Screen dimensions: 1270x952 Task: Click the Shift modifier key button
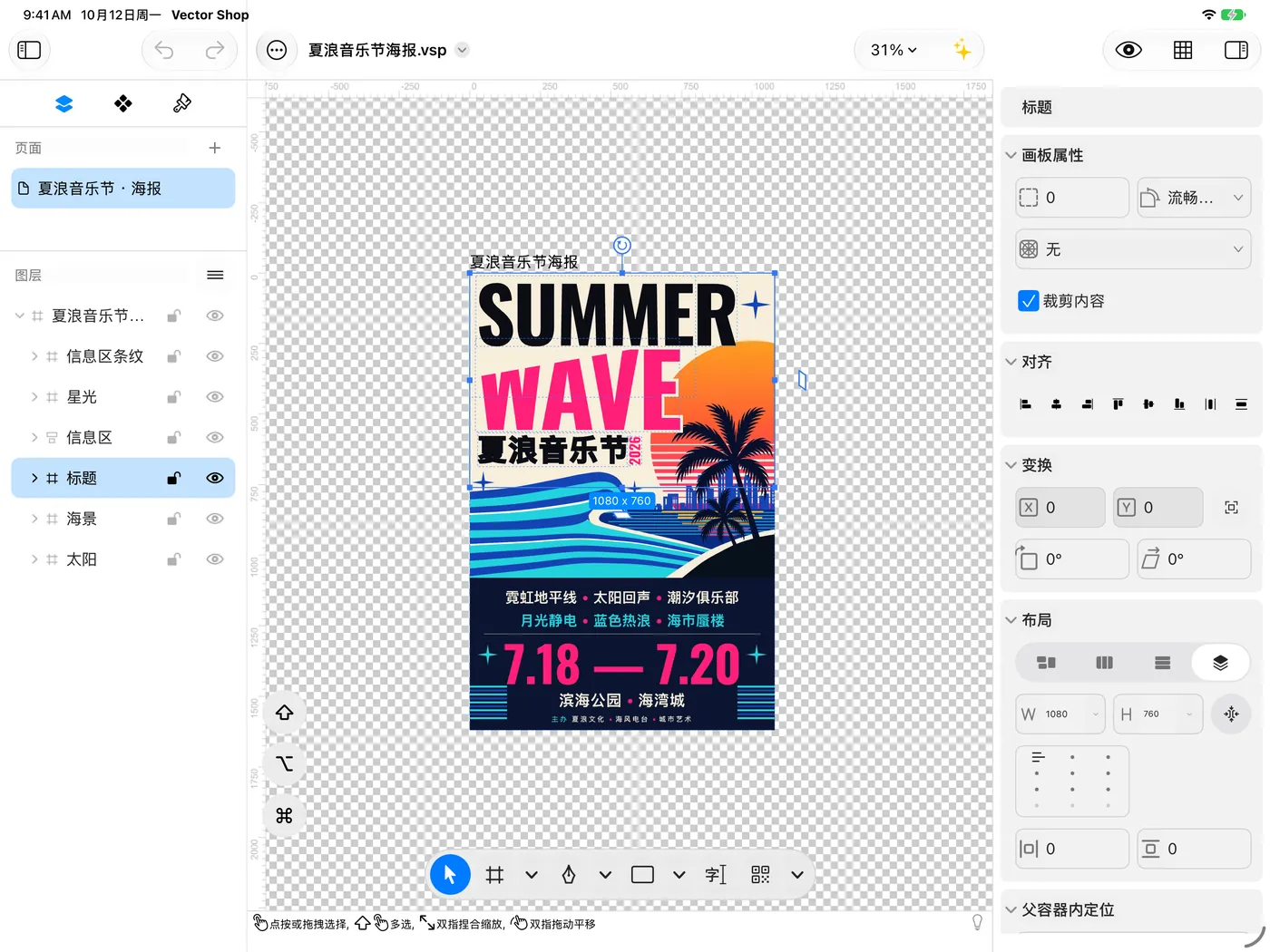pyautogui.click(x=284, y=713)
